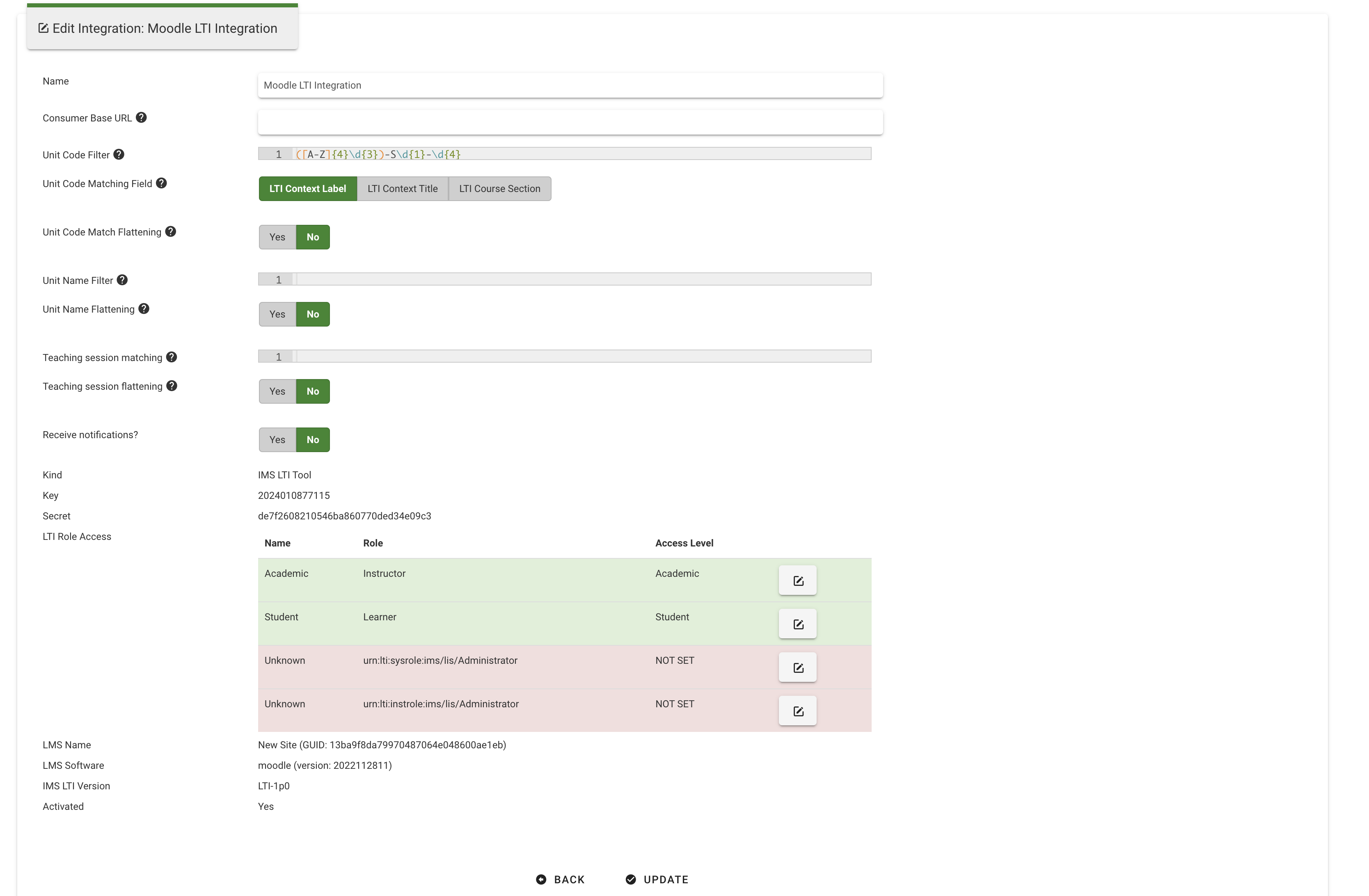Click help icon beside Consumer Base URL
Image resolution: width=1369 pixels, height=896 pixels.
[x=141, y=117]
